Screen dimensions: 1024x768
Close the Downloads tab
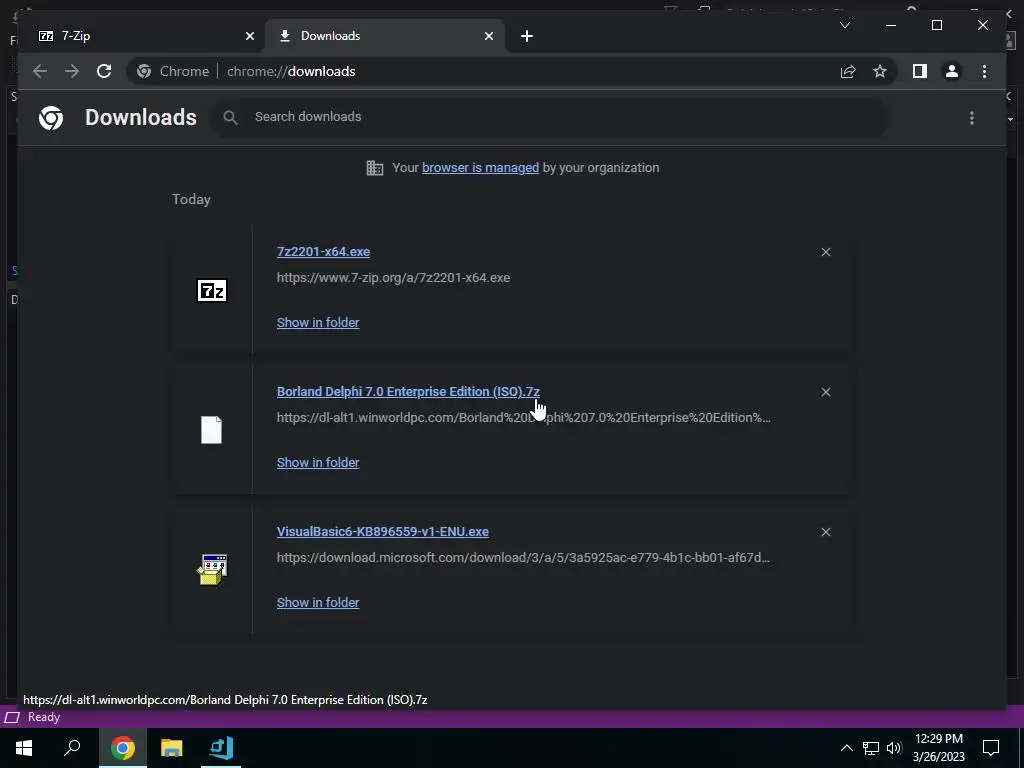[489, 36]
